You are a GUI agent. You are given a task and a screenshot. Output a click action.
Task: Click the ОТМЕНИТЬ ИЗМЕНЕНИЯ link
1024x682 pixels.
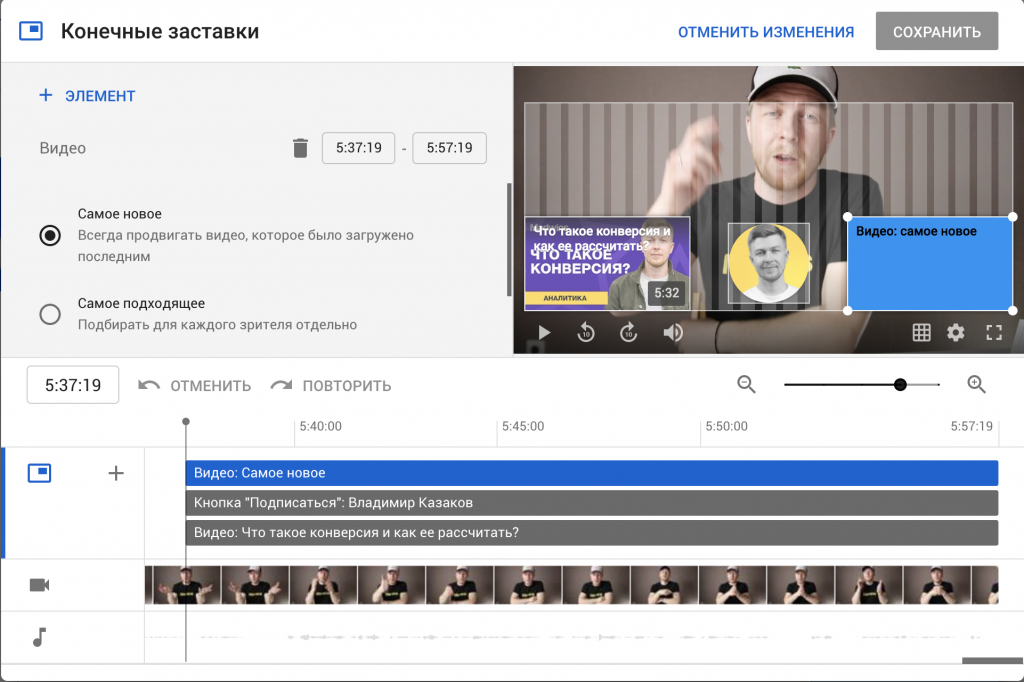[766, 31]
